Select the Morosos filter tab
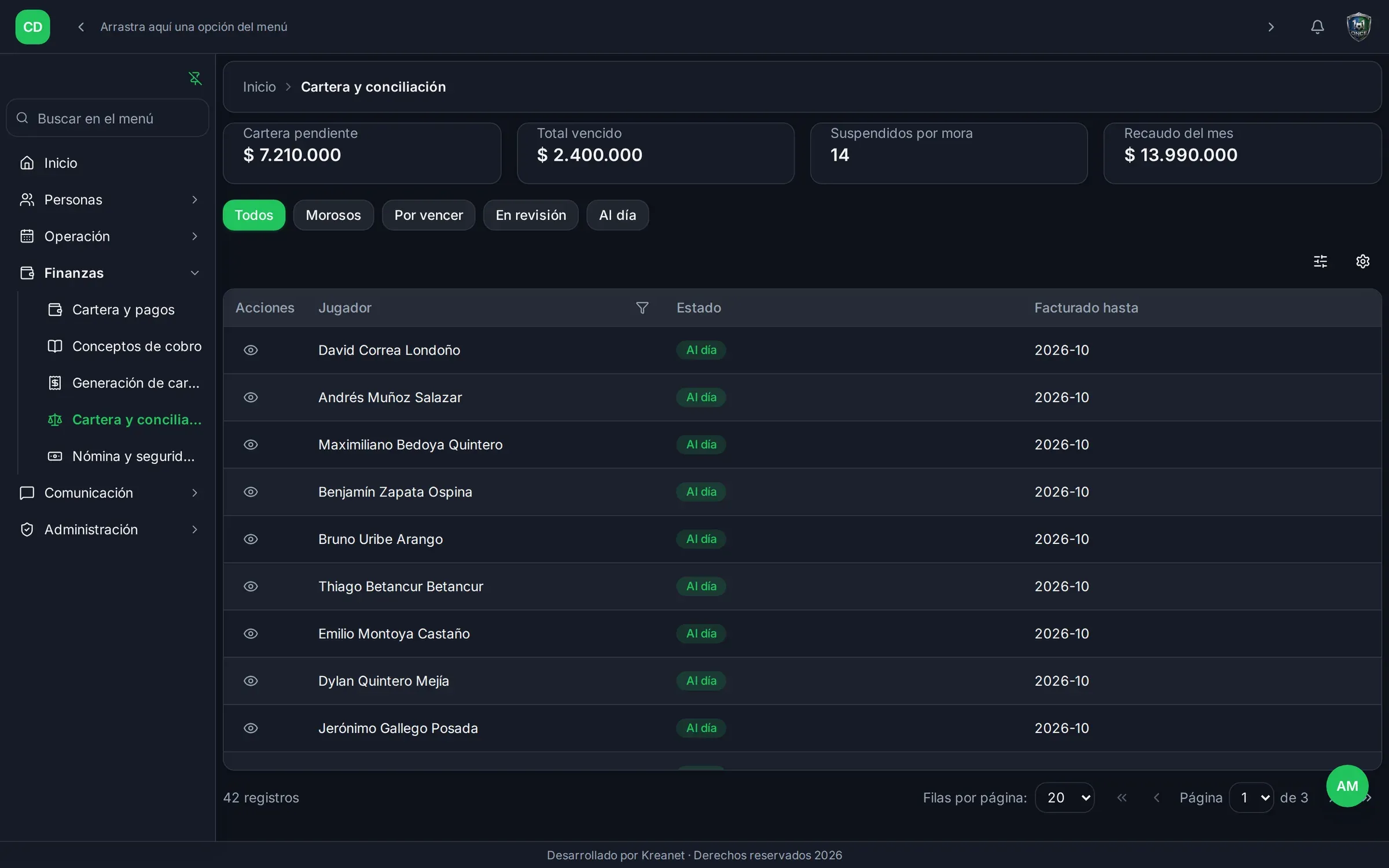 click(x=333, y=215)
